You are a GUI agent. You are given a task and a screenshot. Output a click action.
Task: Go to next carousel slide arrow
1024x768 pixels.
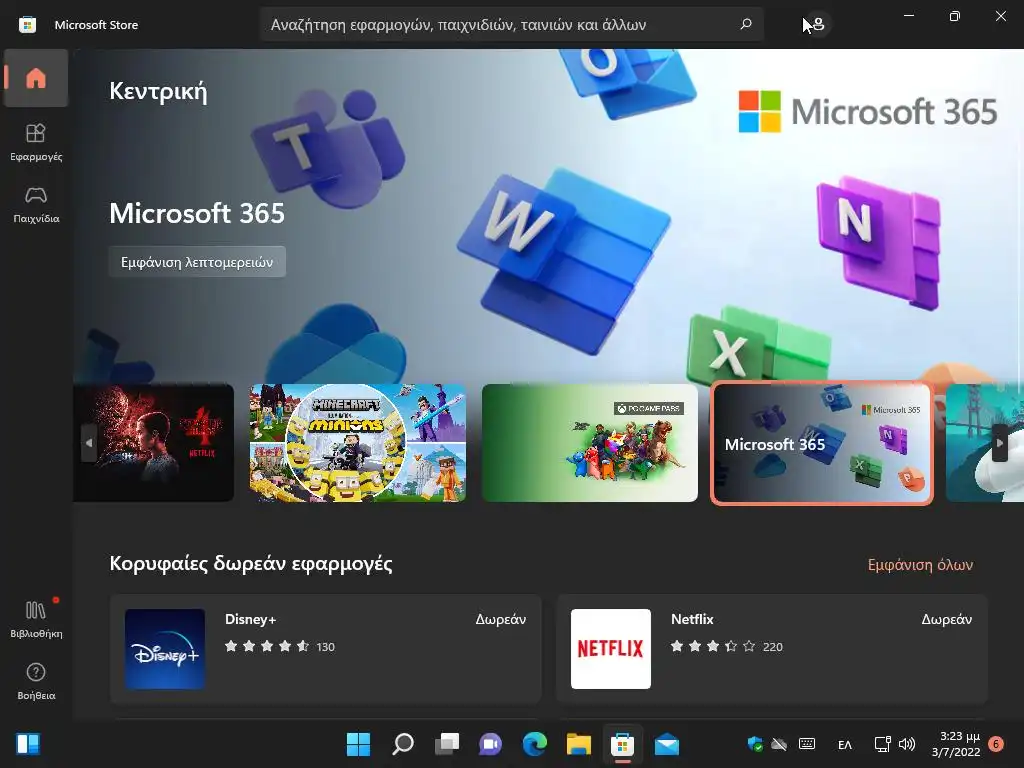(999, 443)
